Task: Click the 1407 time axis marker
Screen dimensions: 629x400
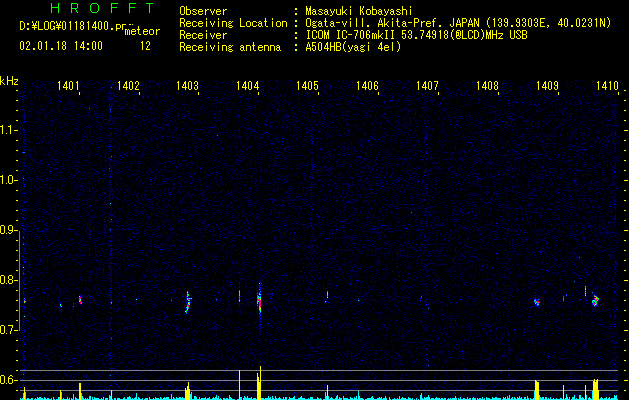Action: click(427, 85)
